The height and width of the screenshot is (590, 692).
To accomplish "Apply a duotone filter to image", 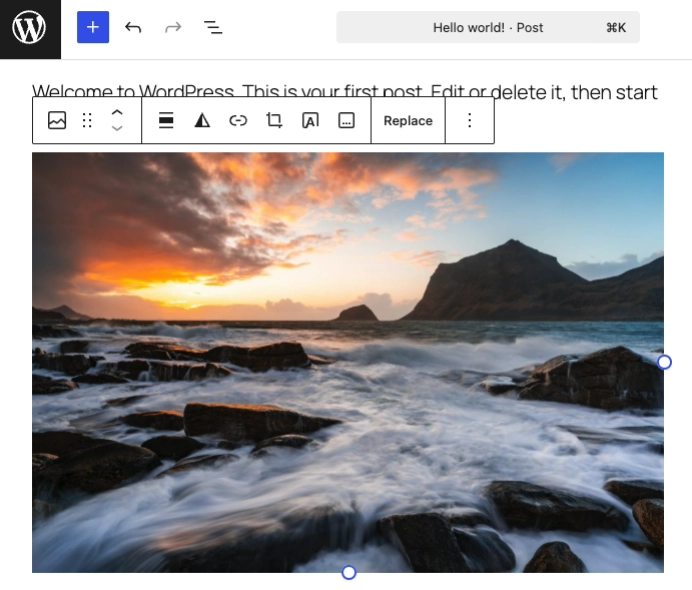I will pyautogui.click(x=202, y=120).
